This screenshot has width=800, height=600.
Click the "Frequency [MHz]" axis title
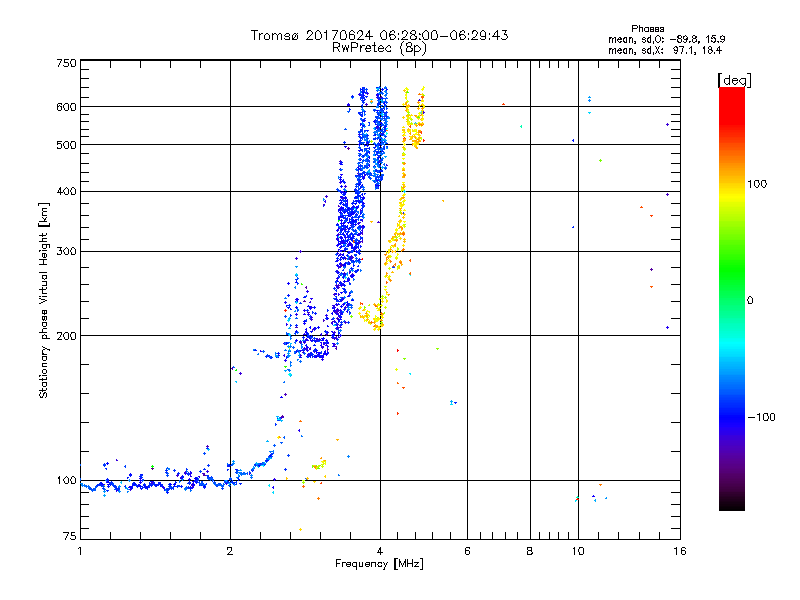(x=379, y=564)
